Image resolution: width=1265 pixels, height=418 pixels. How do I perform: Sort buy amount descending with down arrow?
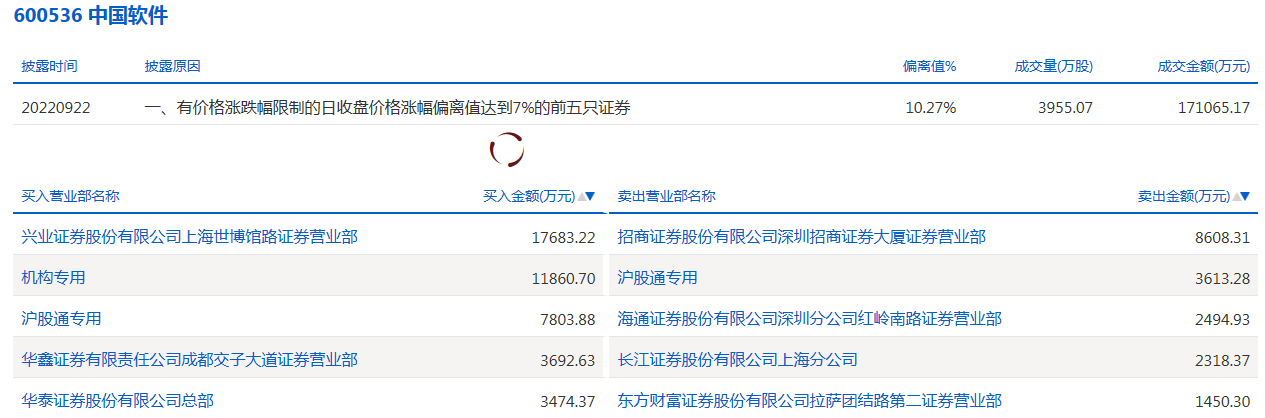591,197
